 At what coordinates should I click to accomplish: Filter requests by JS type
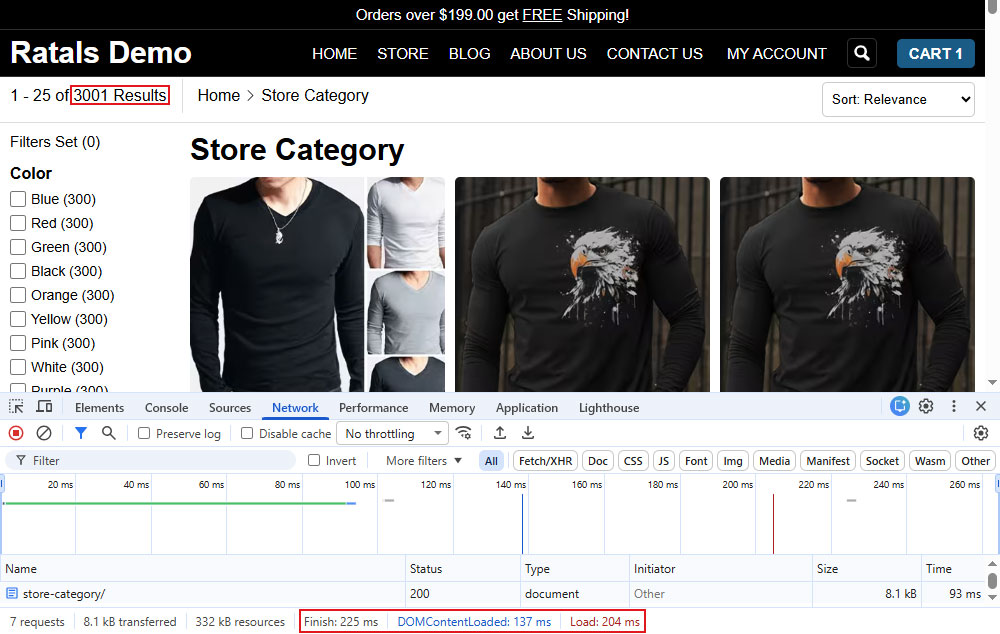663,461
